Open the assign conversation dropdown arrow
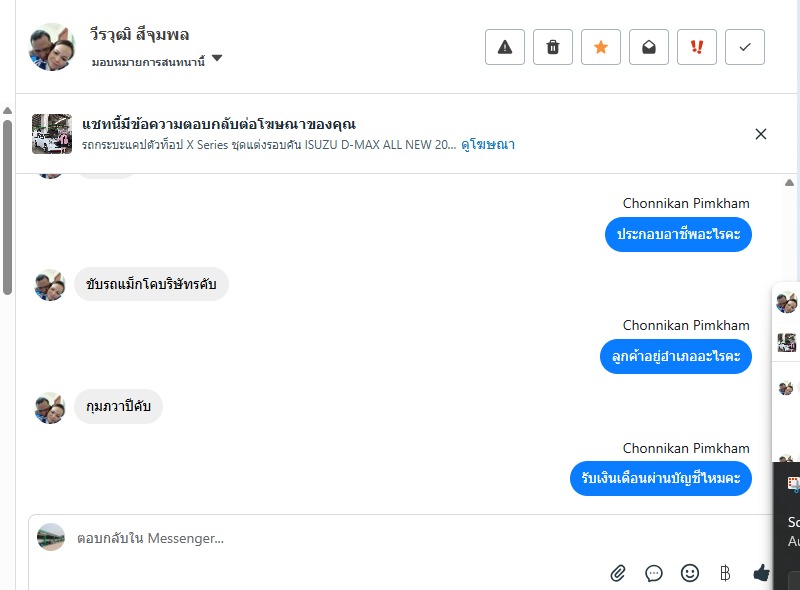800x590 pixels. pos(217,59)
